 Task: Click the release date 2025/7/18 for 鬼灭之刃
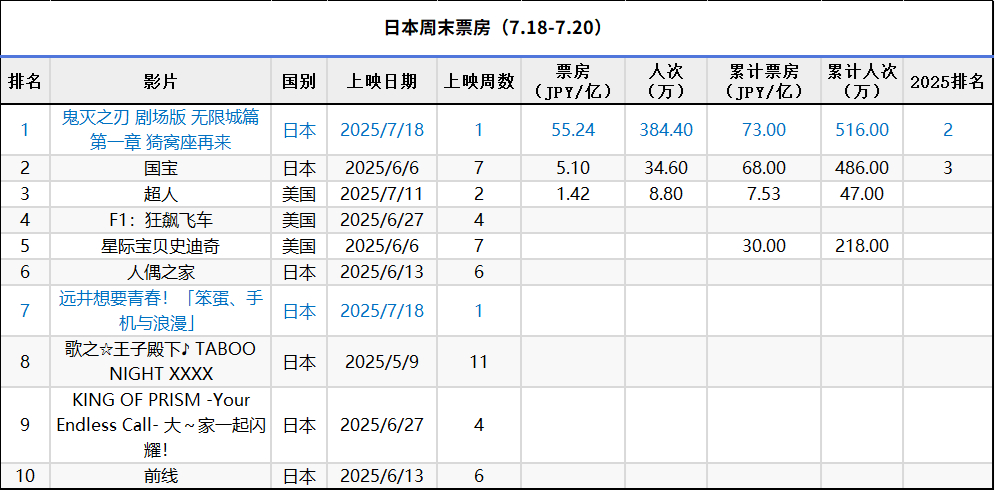pyautogui.click(x=382, y=130)
